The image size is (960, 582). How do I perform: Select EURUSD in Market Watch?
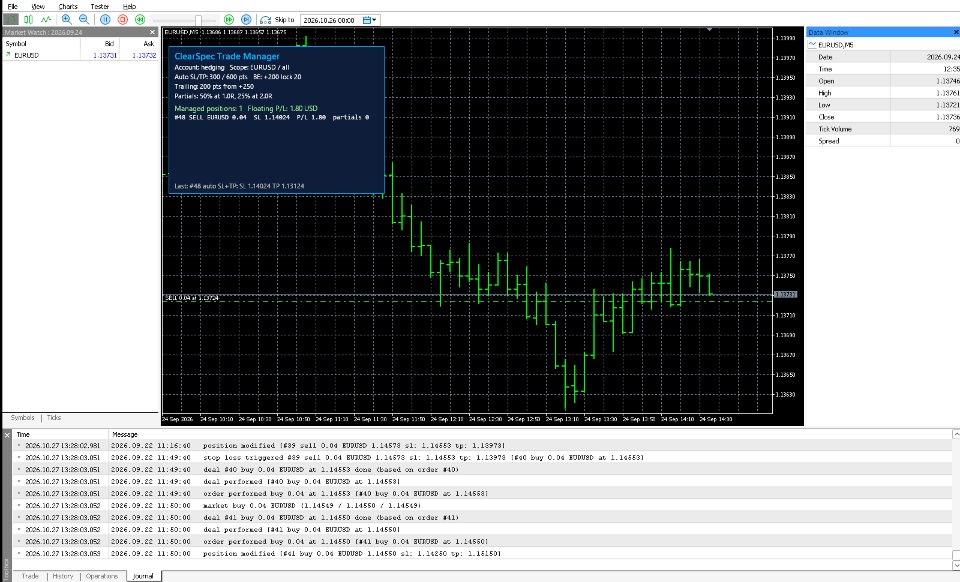click(x=80, y=55)
